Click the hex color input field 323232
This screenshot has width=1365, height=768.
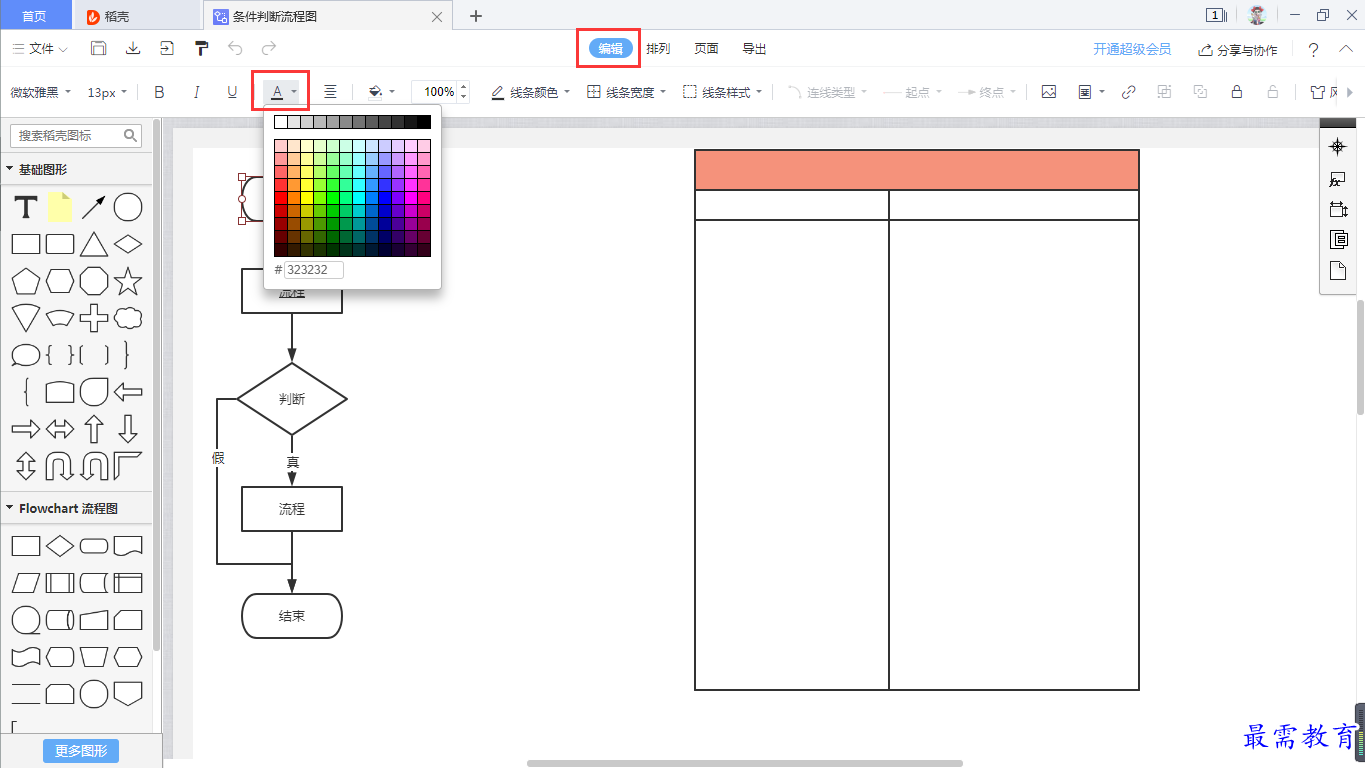(x=314, y=270)
